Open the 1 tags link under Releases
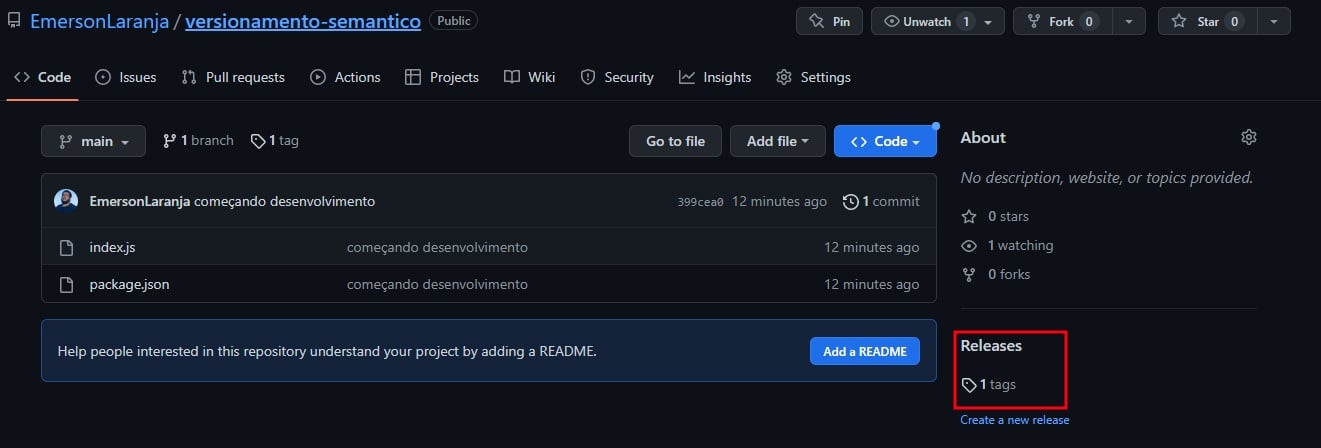Viewport: 1321px width, 448px height. click(x=989, y=384)
